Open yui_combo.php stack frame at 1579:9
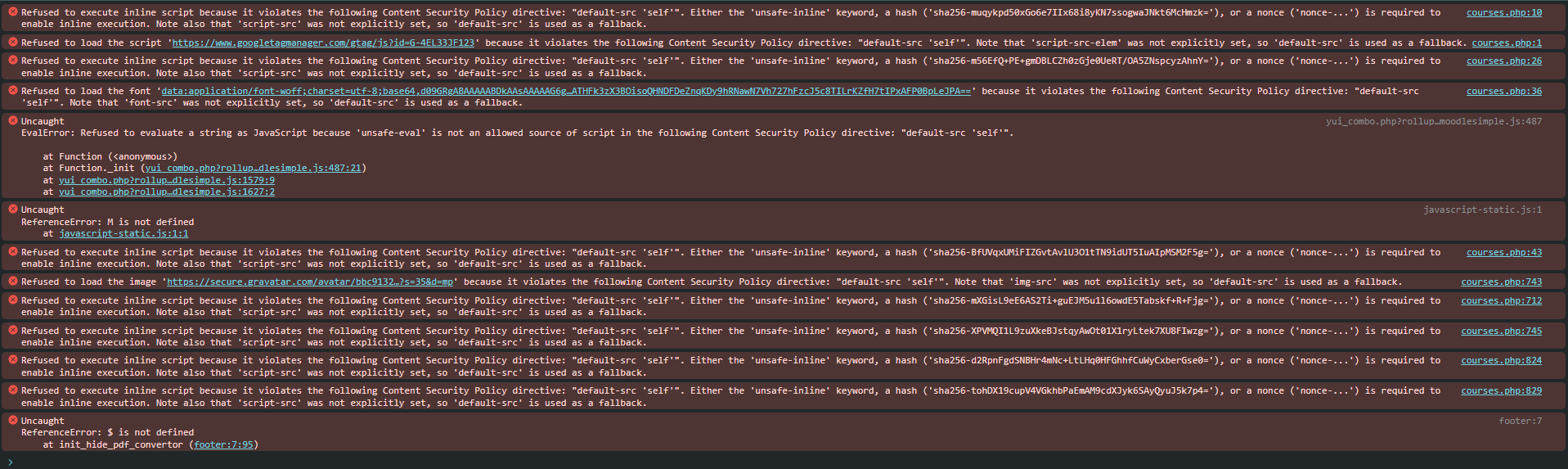Screen dimensions: 1568x469 click(166, 180)
